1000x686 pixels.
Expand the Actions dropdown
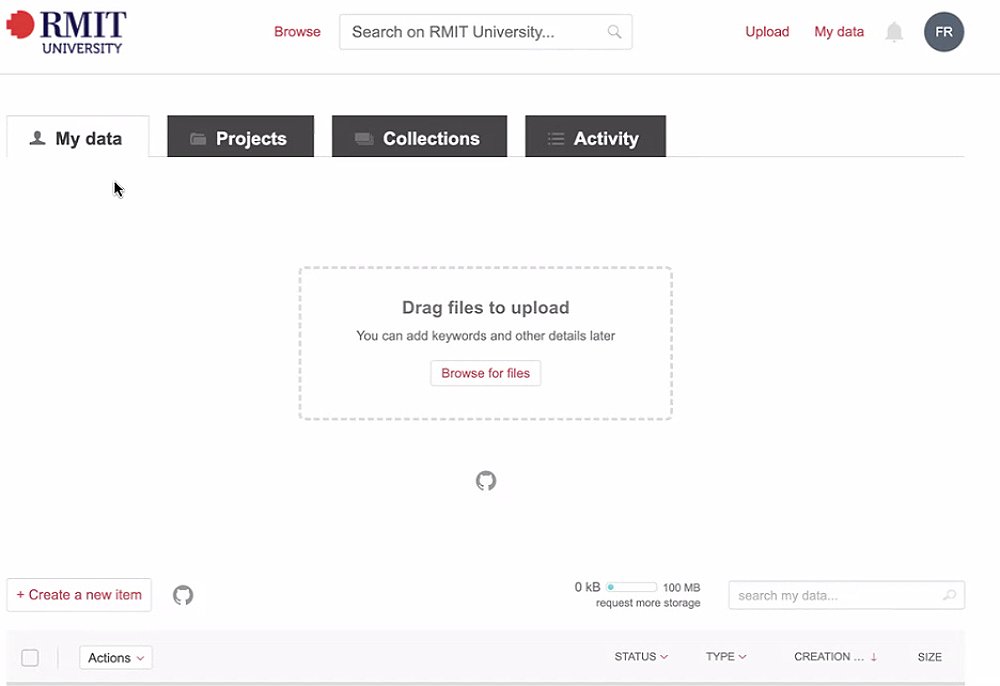click(x=115, y=657)
